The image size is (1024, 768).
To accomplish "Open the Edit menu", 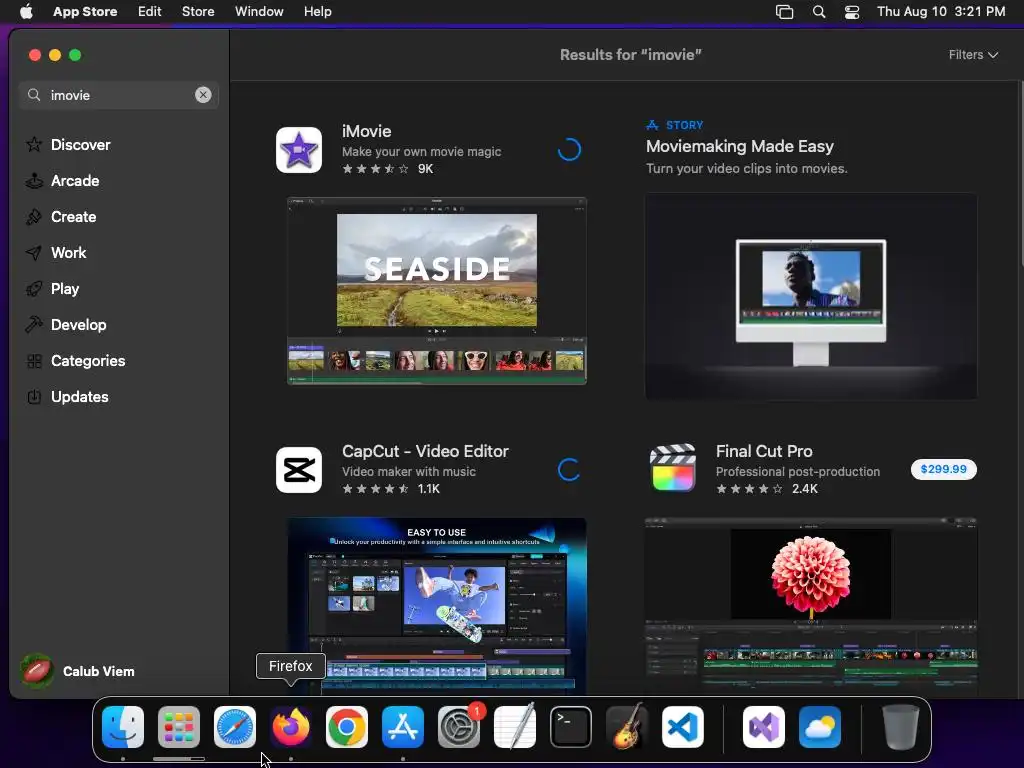I will [x=150, y=11].
